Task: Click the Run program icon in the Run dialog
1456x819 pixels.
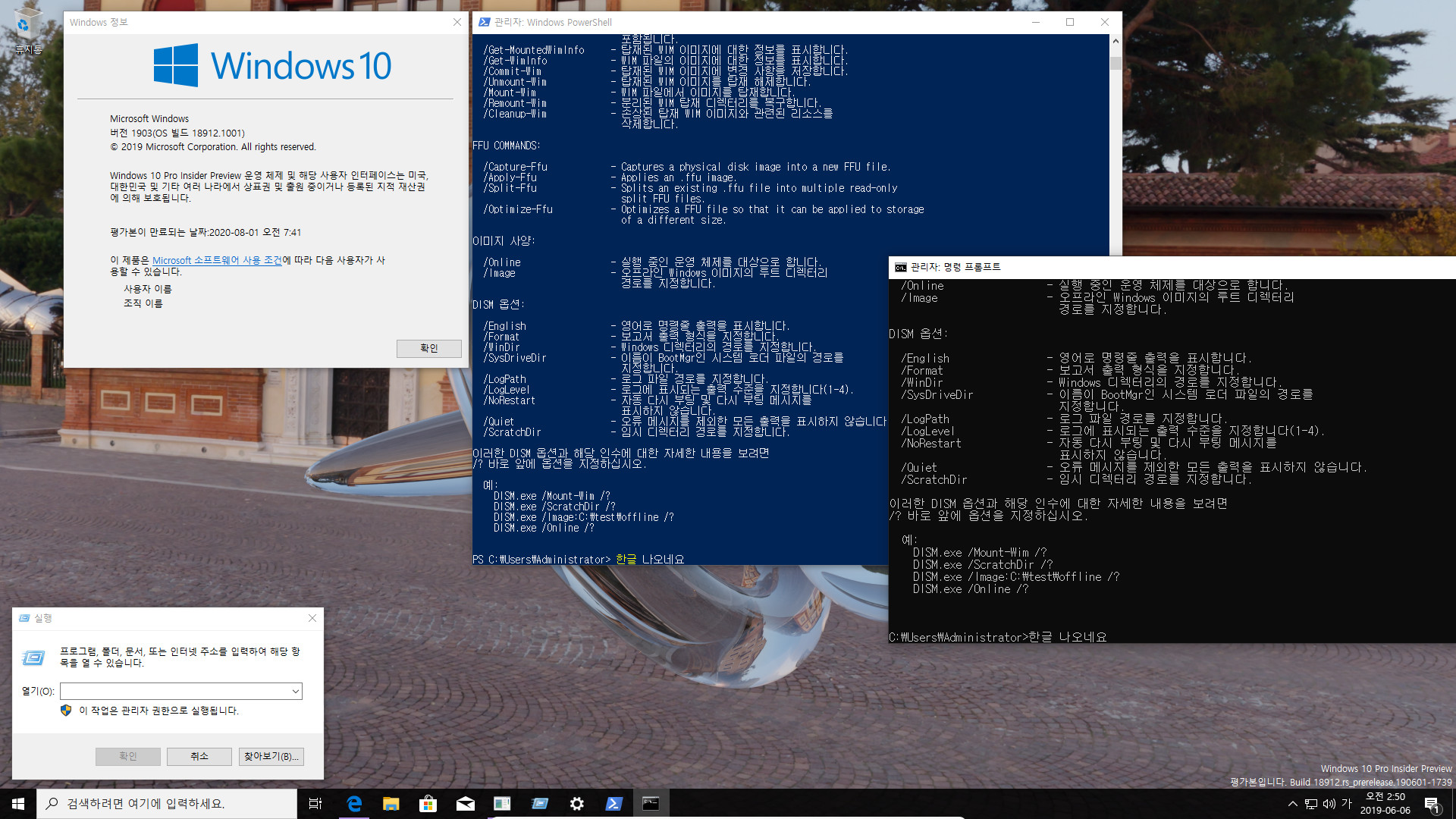Action: [x=33, y=657]
